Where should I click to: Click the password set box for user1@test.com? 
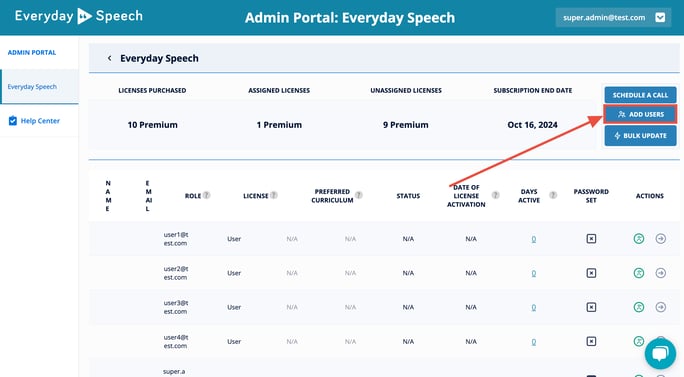(591, 239)
